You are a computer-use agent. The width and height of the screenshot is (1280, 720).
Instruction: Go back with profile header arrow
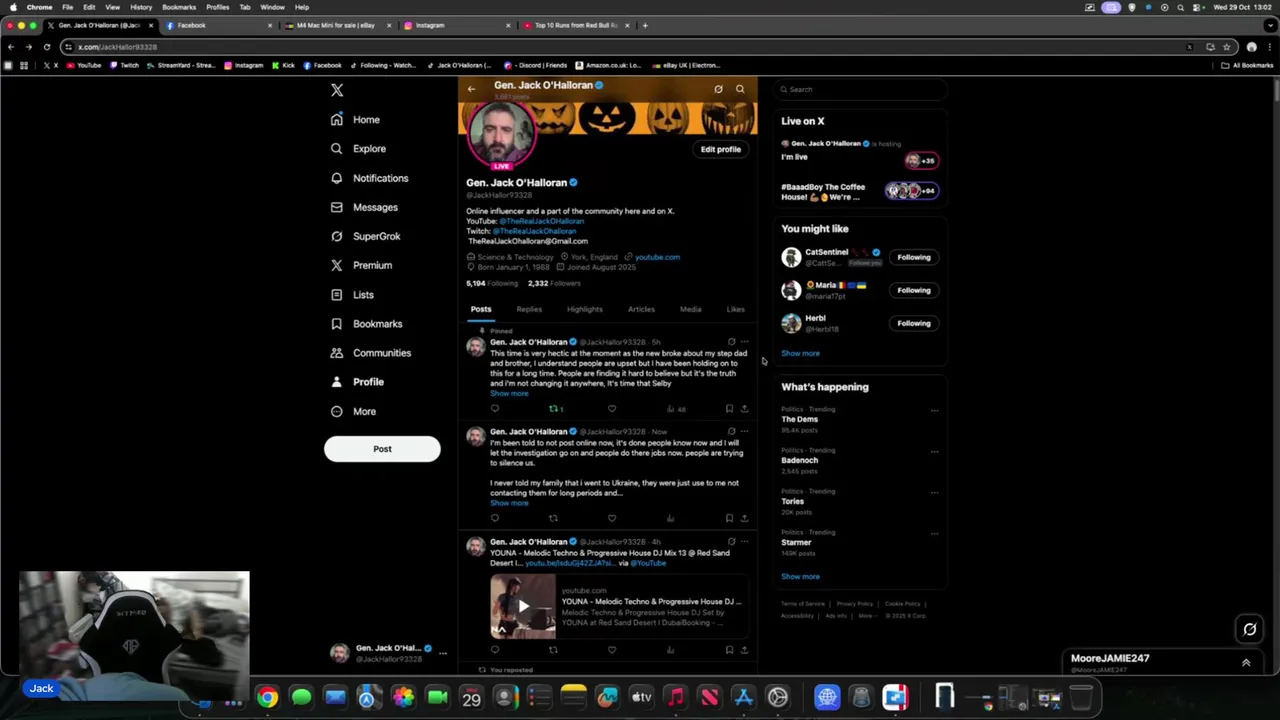471,89
